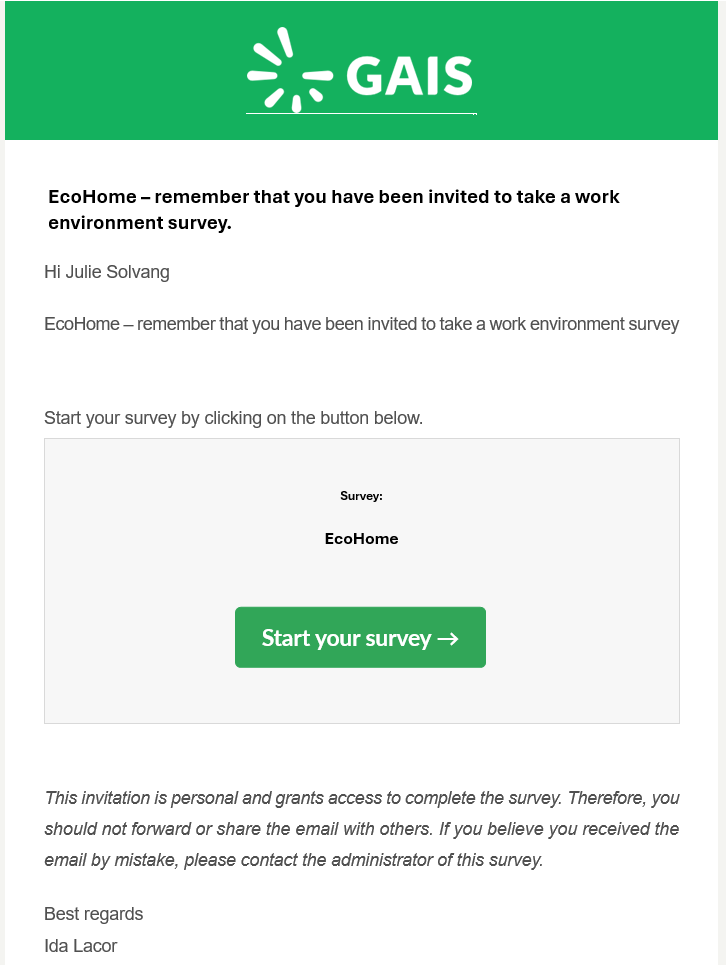Click the GAIS sunburst logo icon

(288, 70)
